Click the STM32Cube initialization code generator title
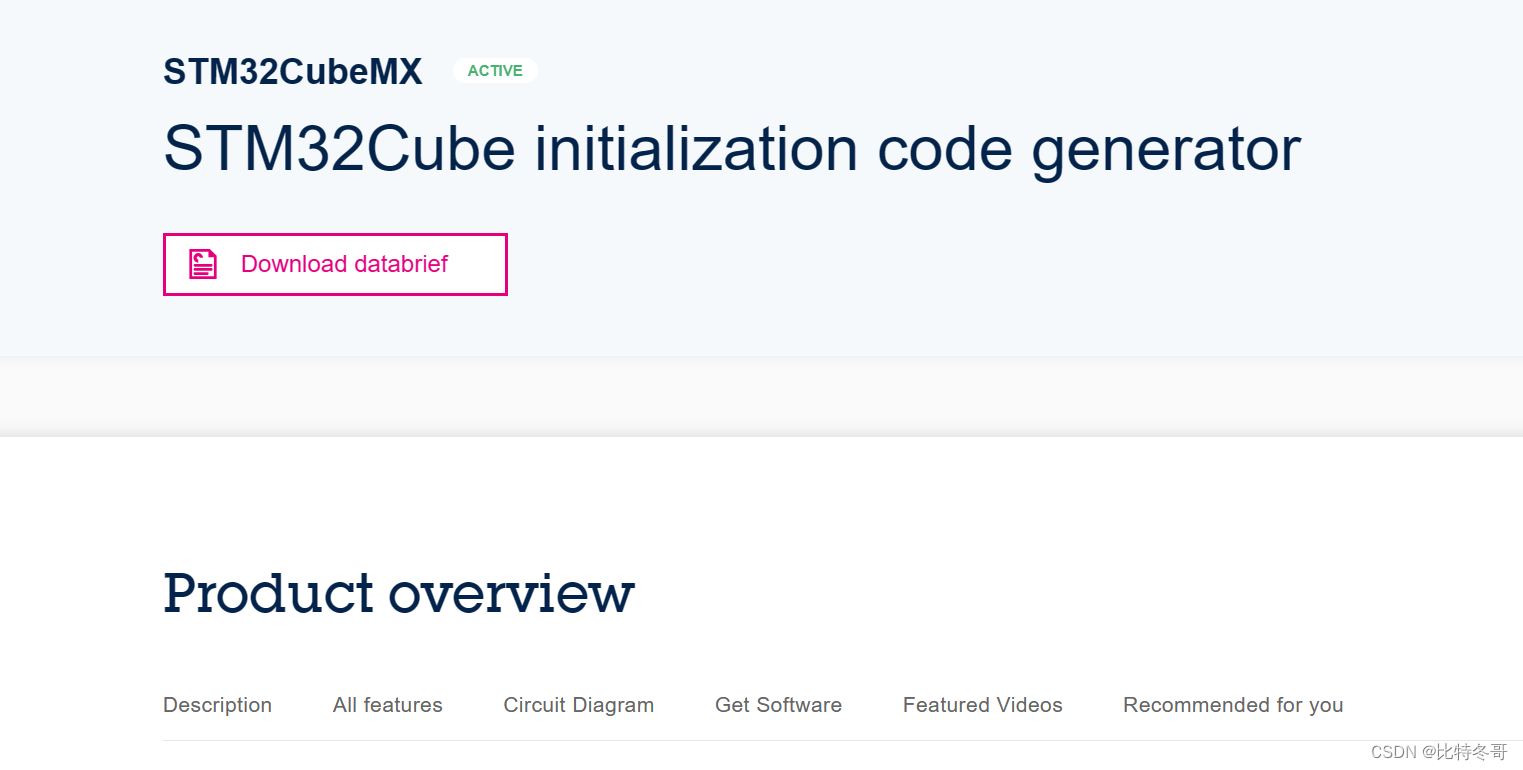The width and height of the screenshot is (1523, 770). [732, 149]
